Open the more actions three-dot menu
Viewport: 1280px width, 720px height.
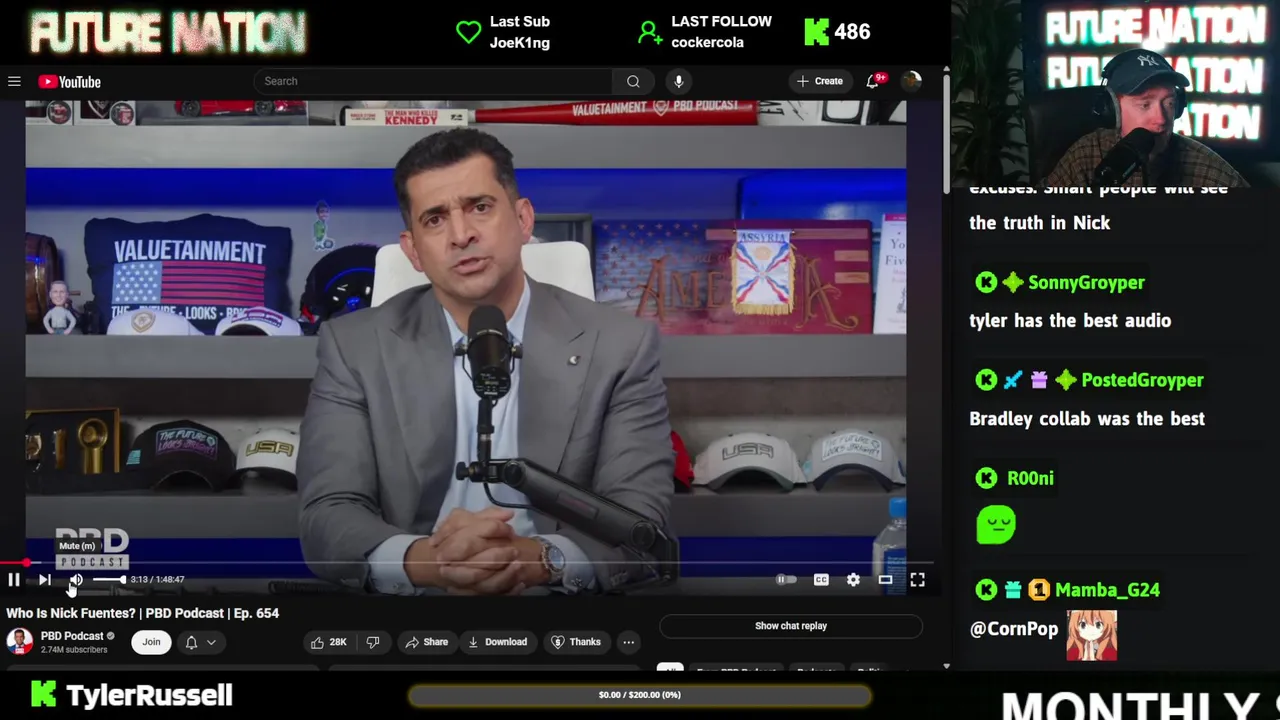pyautogui.click(x=628, y=642)
